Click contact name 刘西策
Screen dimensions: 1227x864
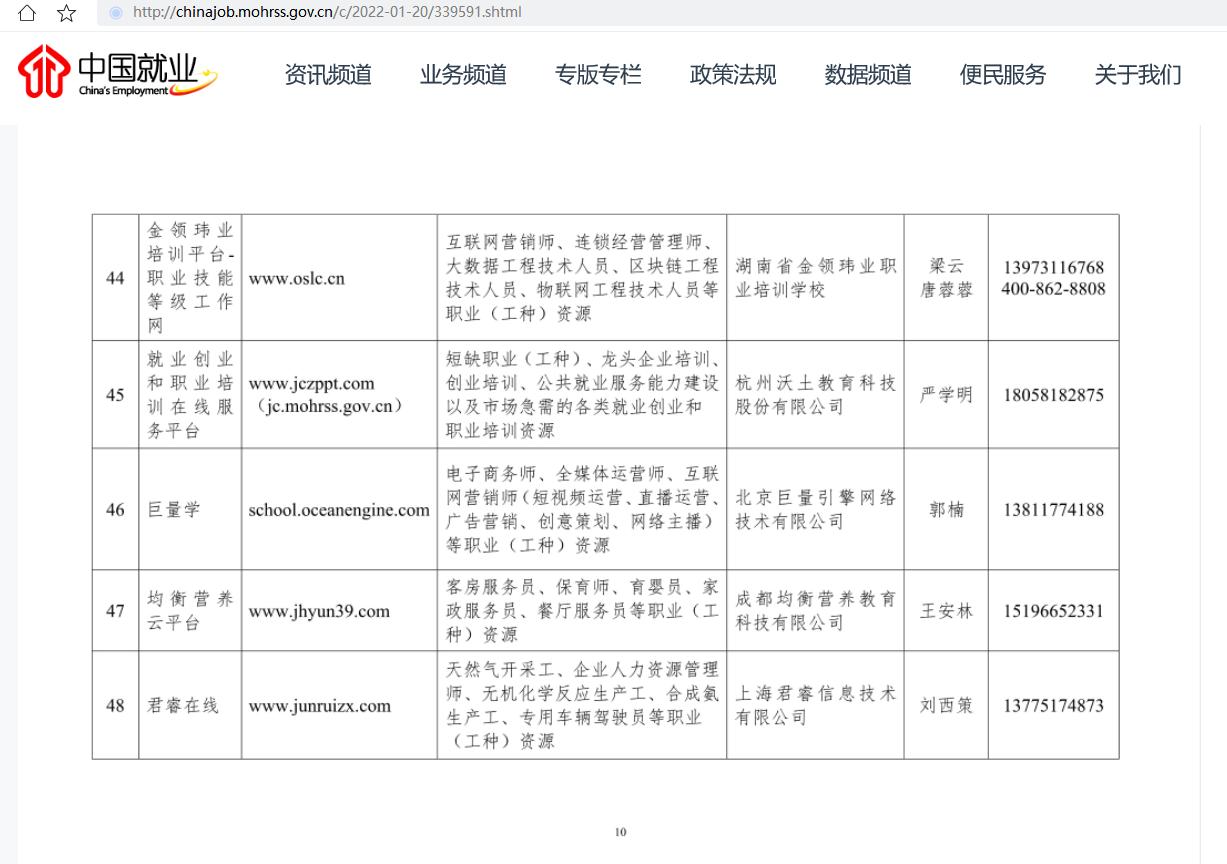pyautogui.click(x=946, y=706)
